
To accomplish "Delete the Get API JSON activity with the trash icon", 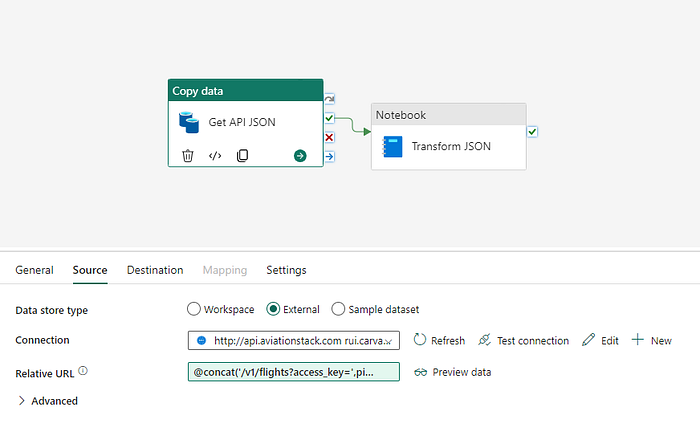I will pyautogui.click(x=188, y=156).
